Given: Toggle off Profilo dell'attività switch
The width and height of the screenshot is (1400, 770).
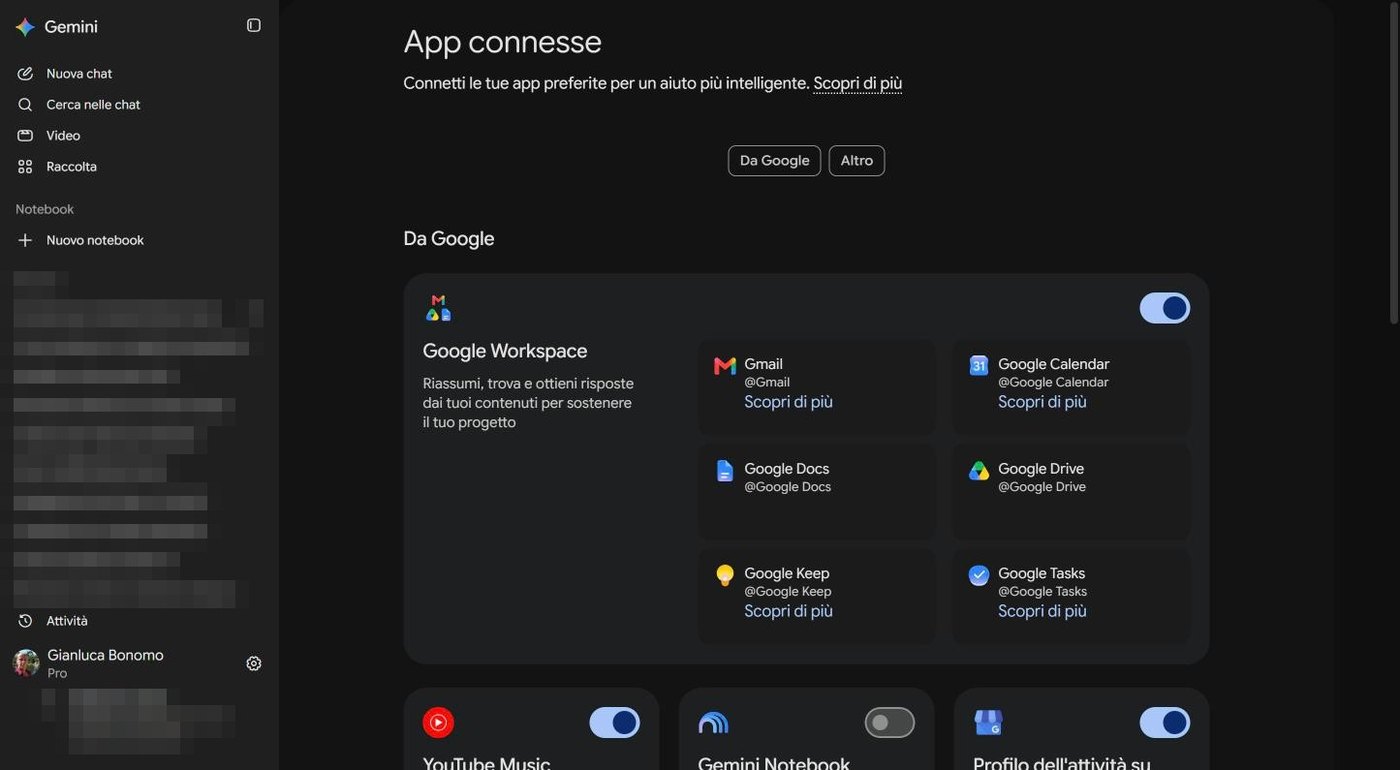Looking at the screenshot, I should tap(1165, 723).
